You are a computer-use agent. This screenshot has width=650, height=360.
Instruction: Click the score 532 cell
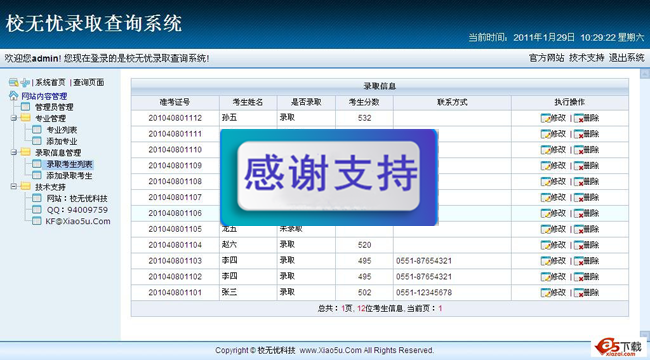point(364,118)
